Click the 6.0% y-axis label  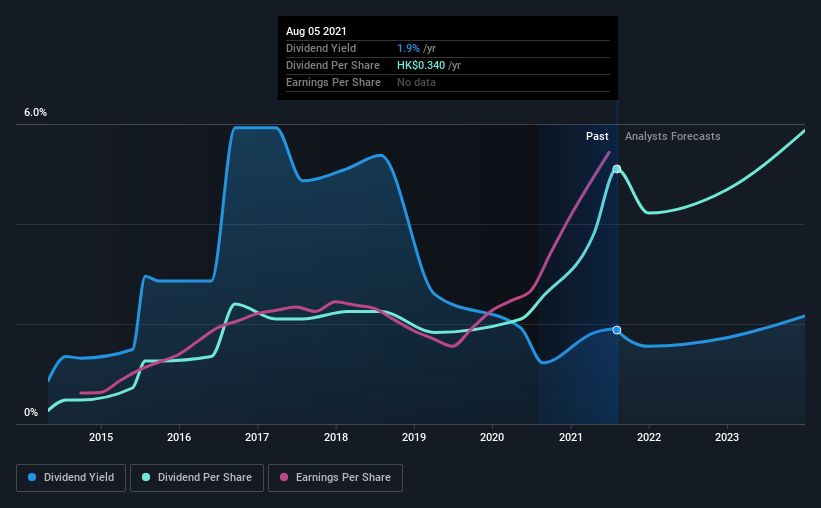pos(35,113)
